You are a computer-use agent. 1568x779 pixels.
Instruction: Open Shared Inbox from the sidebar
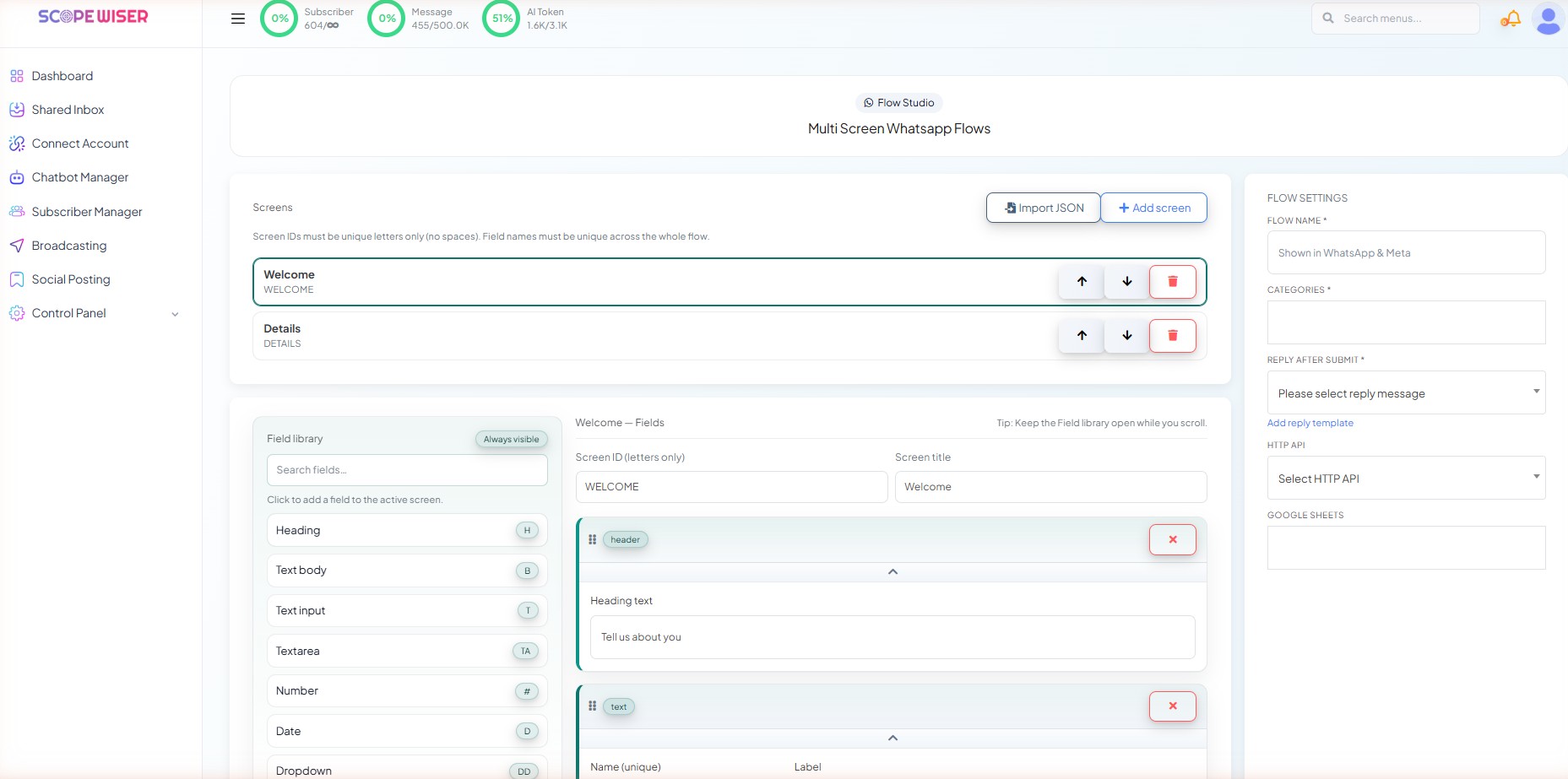[x=68, y=110]
